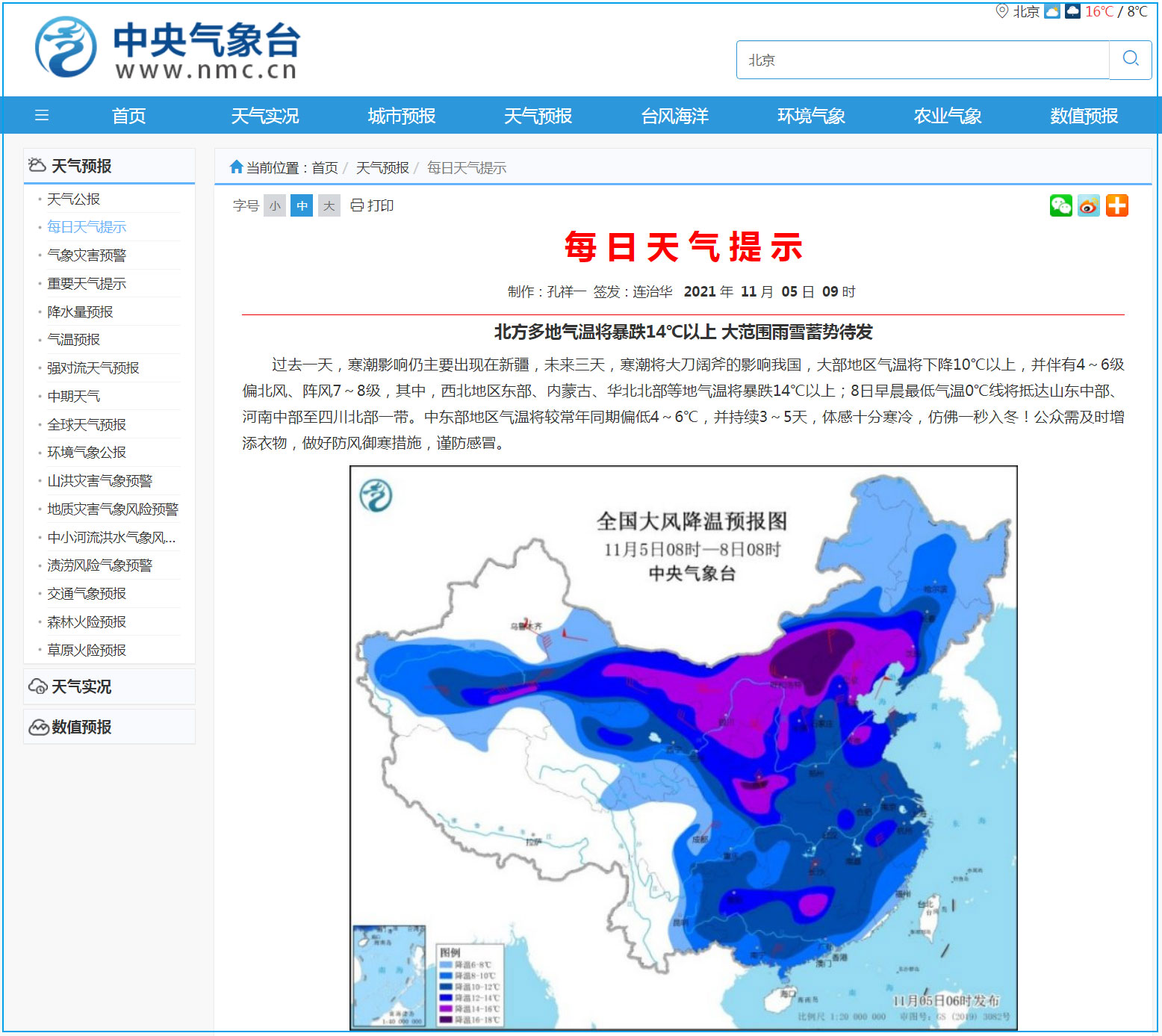The width and height of the screenshot is (1162, 1036).
Task: Click the orange plus share icon
Action: pyautogui.click(x=1117, y=205)
